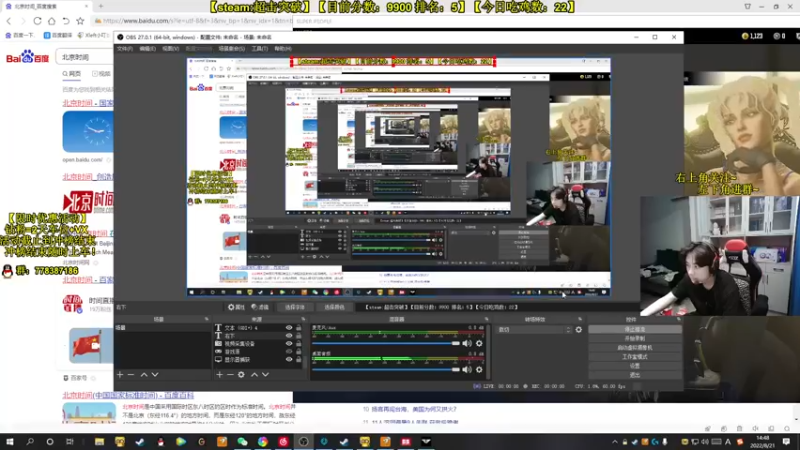Open Windows Start menu
This screenshot has width=800, height=450.
click(10, 442)
